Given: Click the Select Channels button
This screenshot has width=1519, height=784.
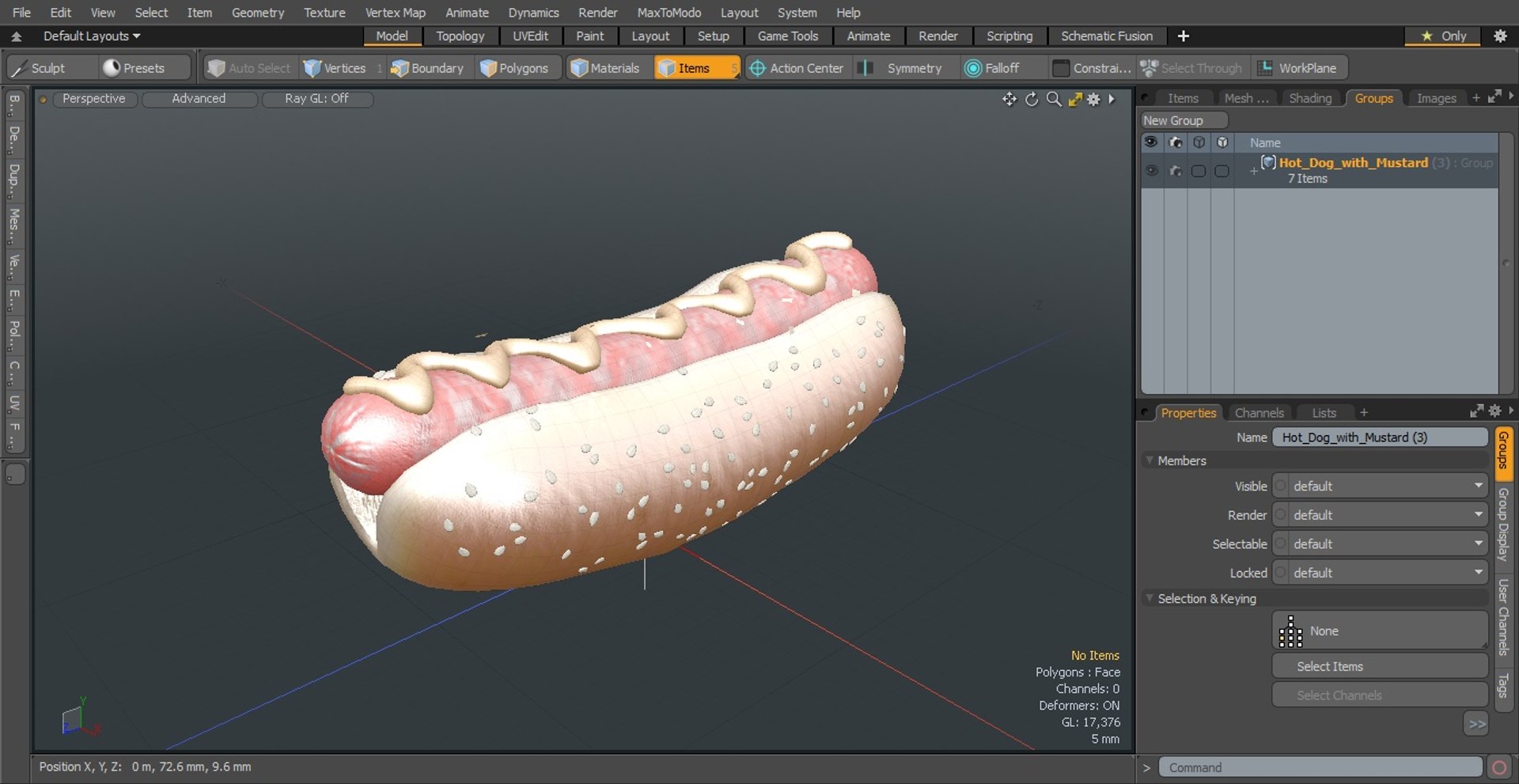Looking at the screenshot, I should tap(1380, 695).
